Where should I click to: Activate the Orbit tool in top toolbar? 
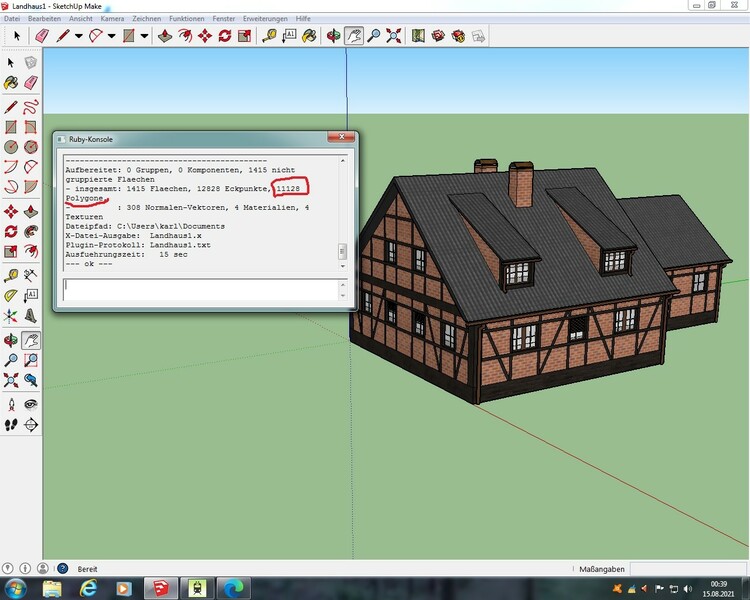(334, 36)
